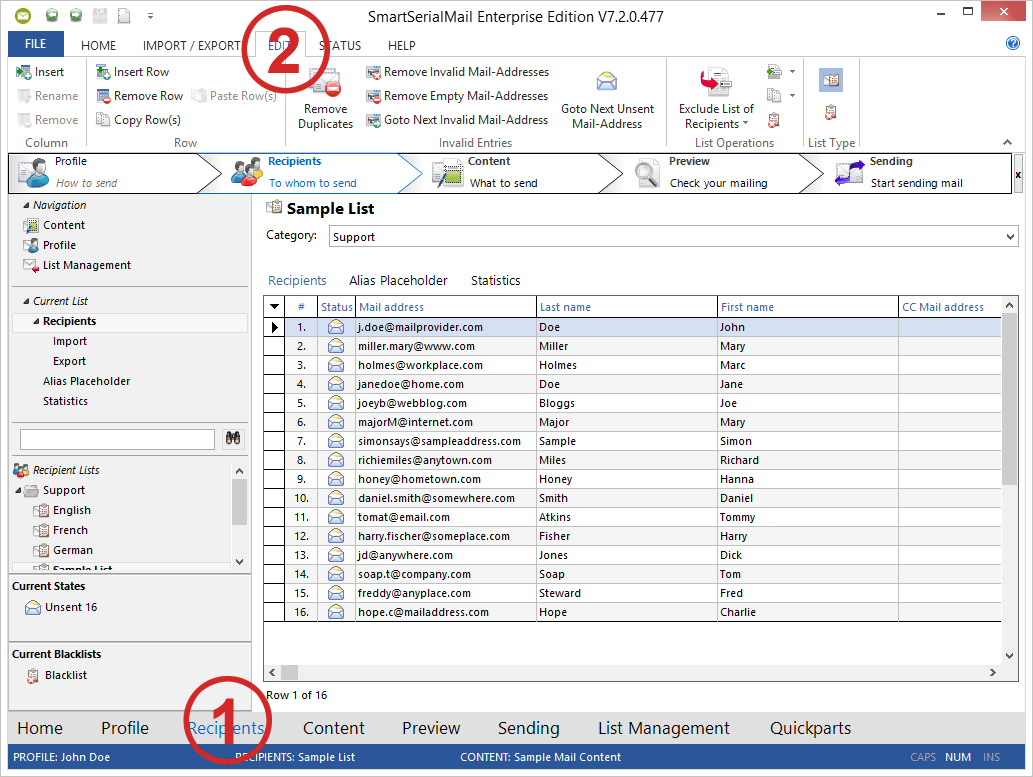The width and height of the screenshot is (1033, 777).
Task: Click inside the sidebar search field
Action: (x=115, y=438)
